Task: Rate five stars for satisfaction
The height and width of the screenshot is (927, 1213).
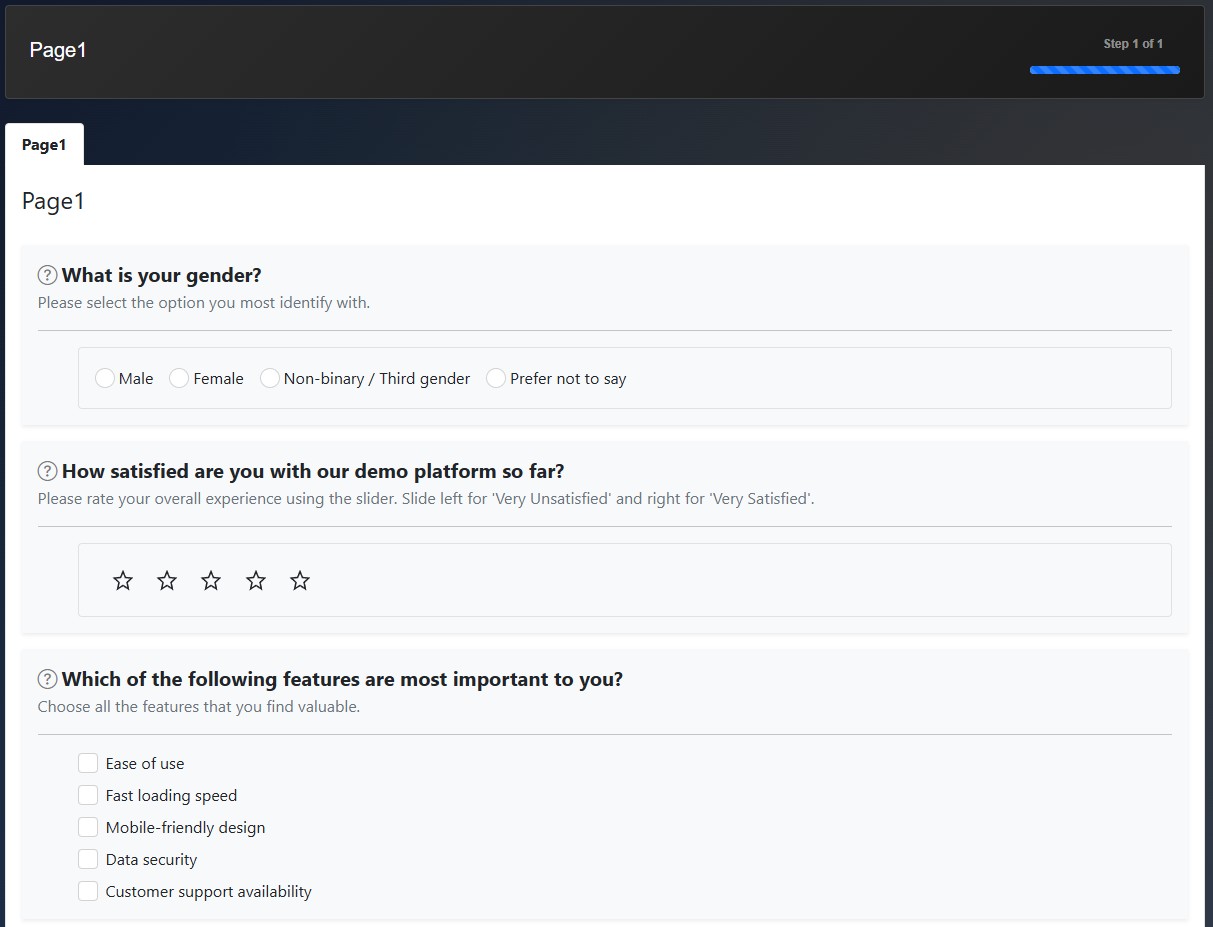Action: click(x=300, y=580)
